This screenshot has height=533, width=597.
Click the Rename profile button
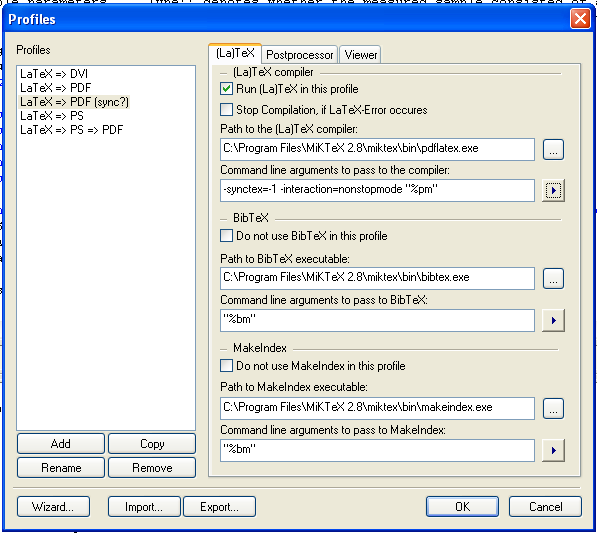click(x=61, y=468)
